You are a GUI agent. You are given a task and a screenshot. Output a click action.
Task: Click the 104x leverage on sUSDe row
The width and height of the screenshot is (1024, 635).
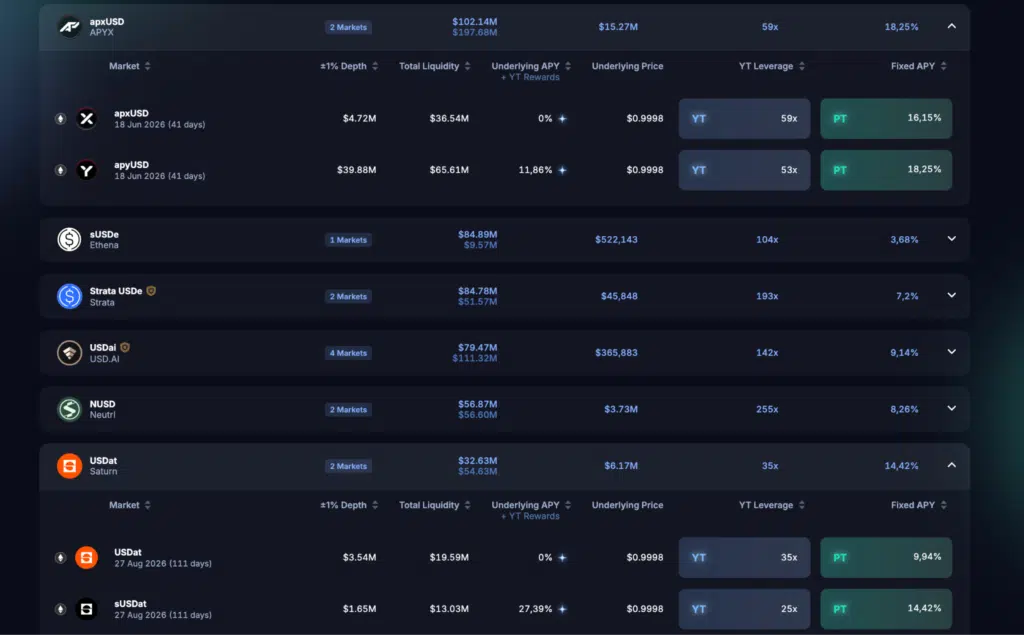click(767, 240)
